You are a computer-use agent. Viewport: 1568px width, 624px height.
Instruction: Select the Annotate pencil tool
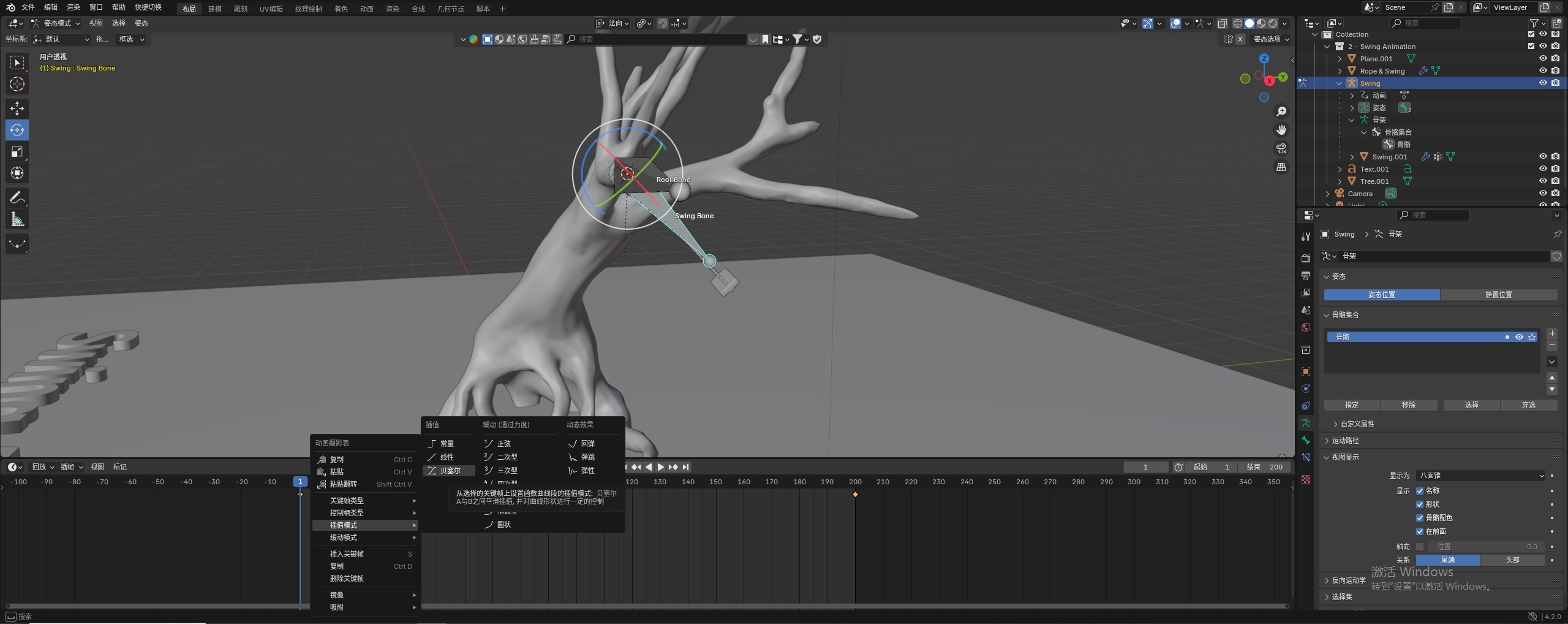(x=17, y=197)
